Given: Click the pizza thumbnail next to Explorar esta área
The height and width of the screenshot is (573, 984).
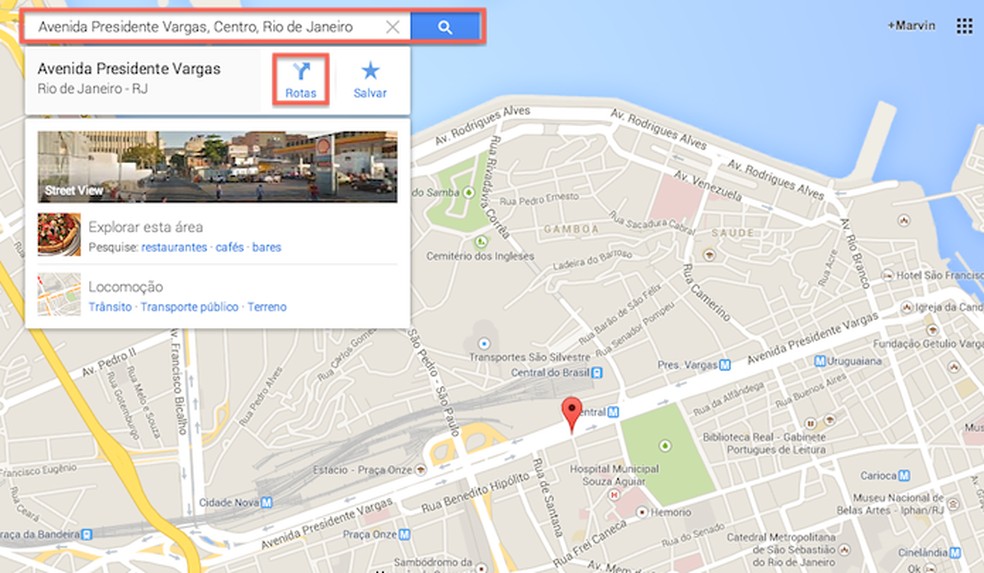Looking at the screenshot, I should [x=59, y=234].
